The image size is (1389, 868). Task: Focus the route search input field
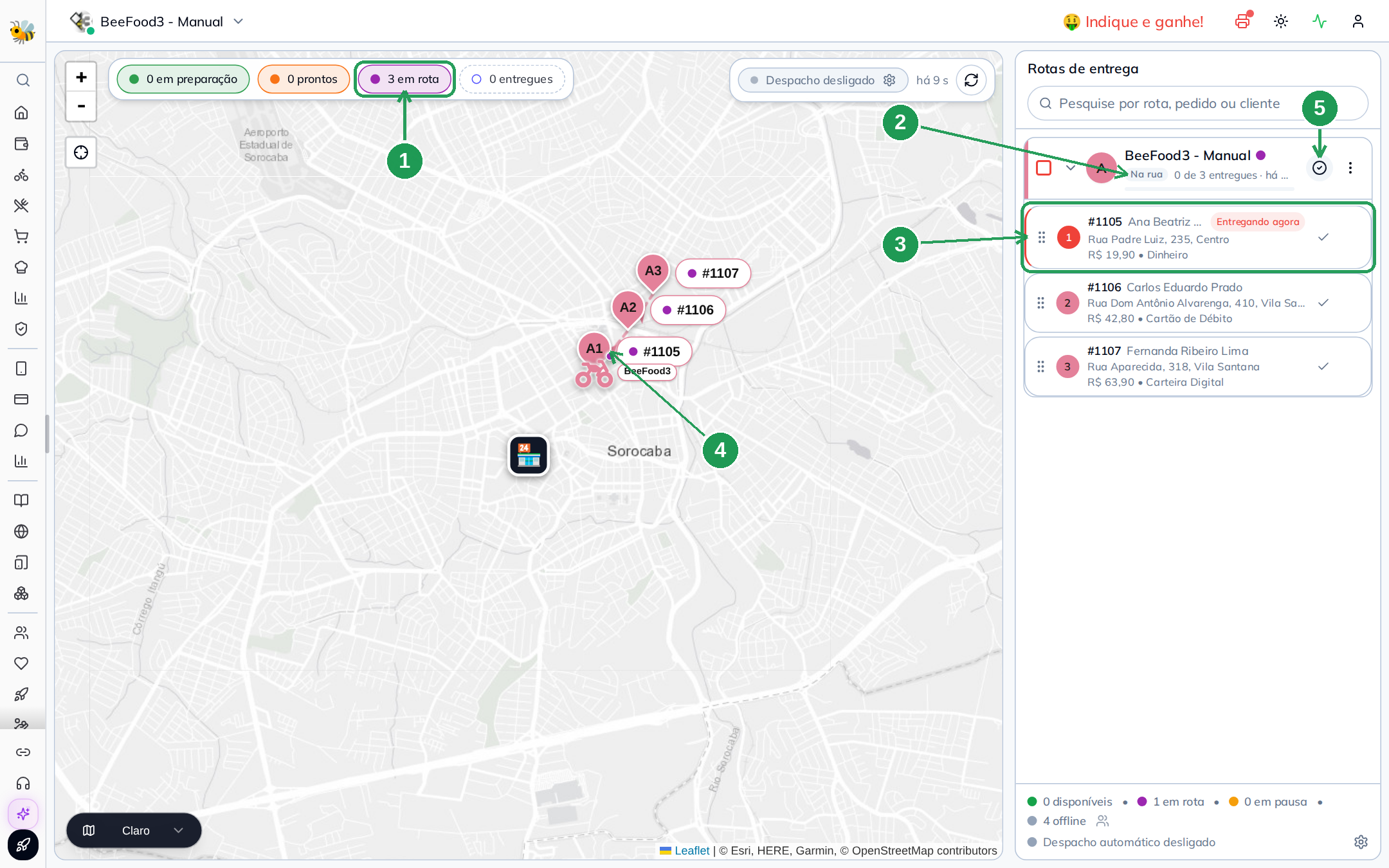pos(1197,104)
